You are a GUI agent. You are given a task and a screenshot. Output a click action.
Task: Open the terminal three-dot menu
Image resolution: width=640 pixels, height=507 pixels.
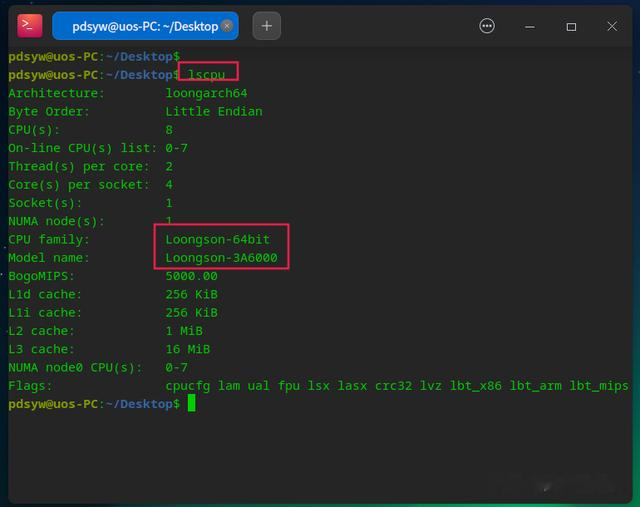(x=487, y=27)
